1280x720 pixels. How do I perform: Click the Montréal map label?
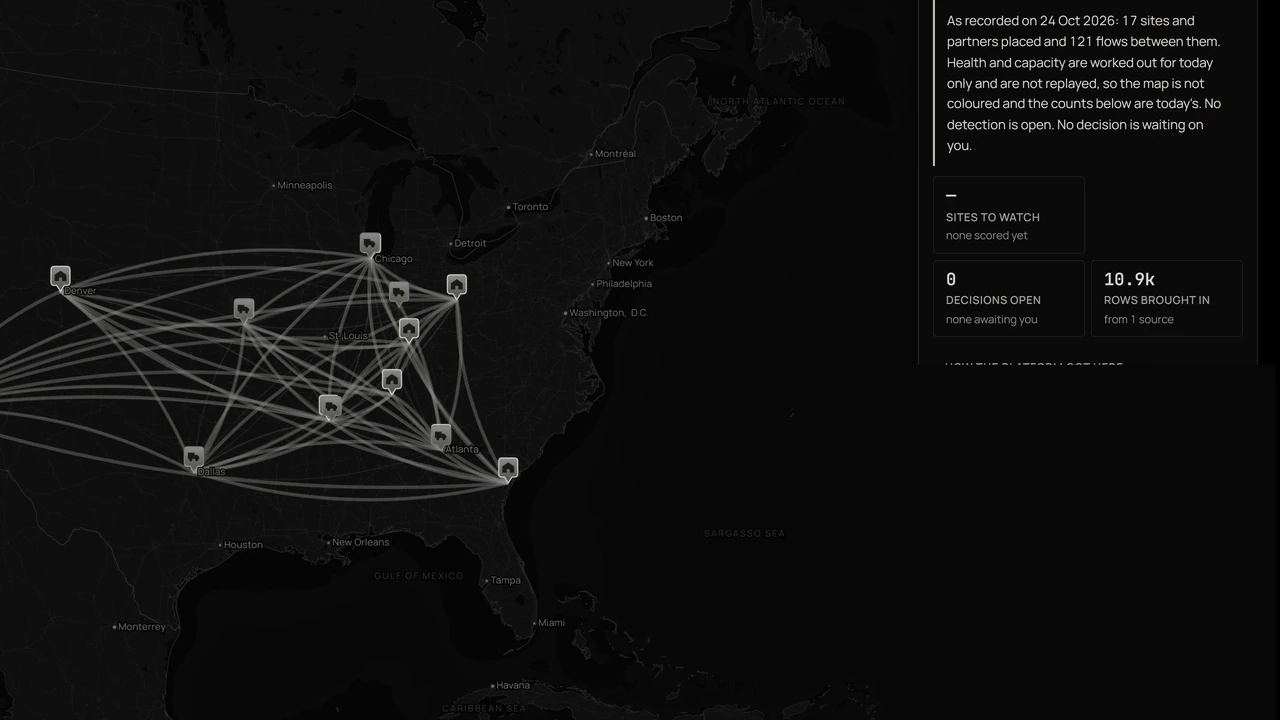click(x=615, y=154)
